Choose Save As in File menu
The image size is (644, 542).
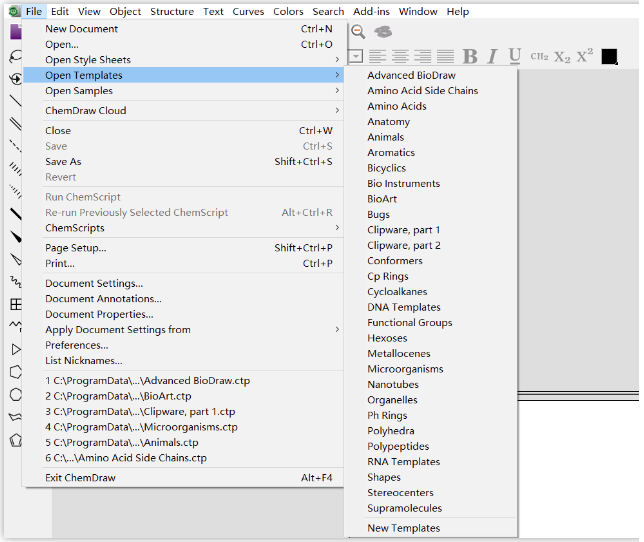[183, 162]
